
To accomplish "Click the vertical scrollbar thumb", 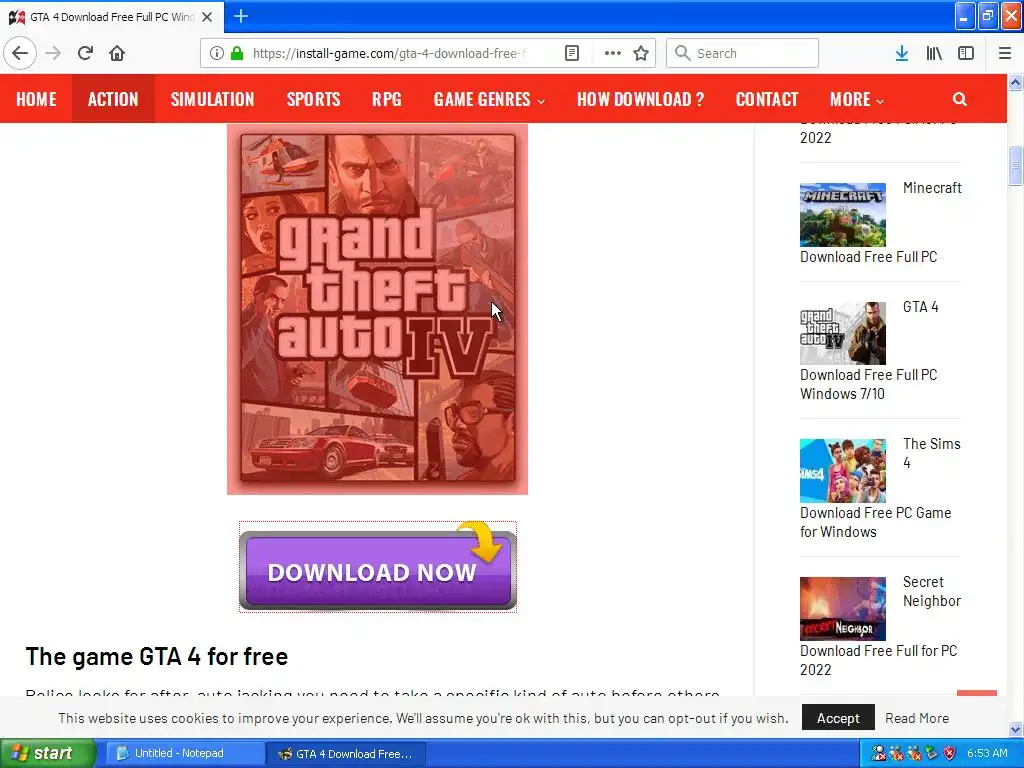I will click(x=1015, y=166).
